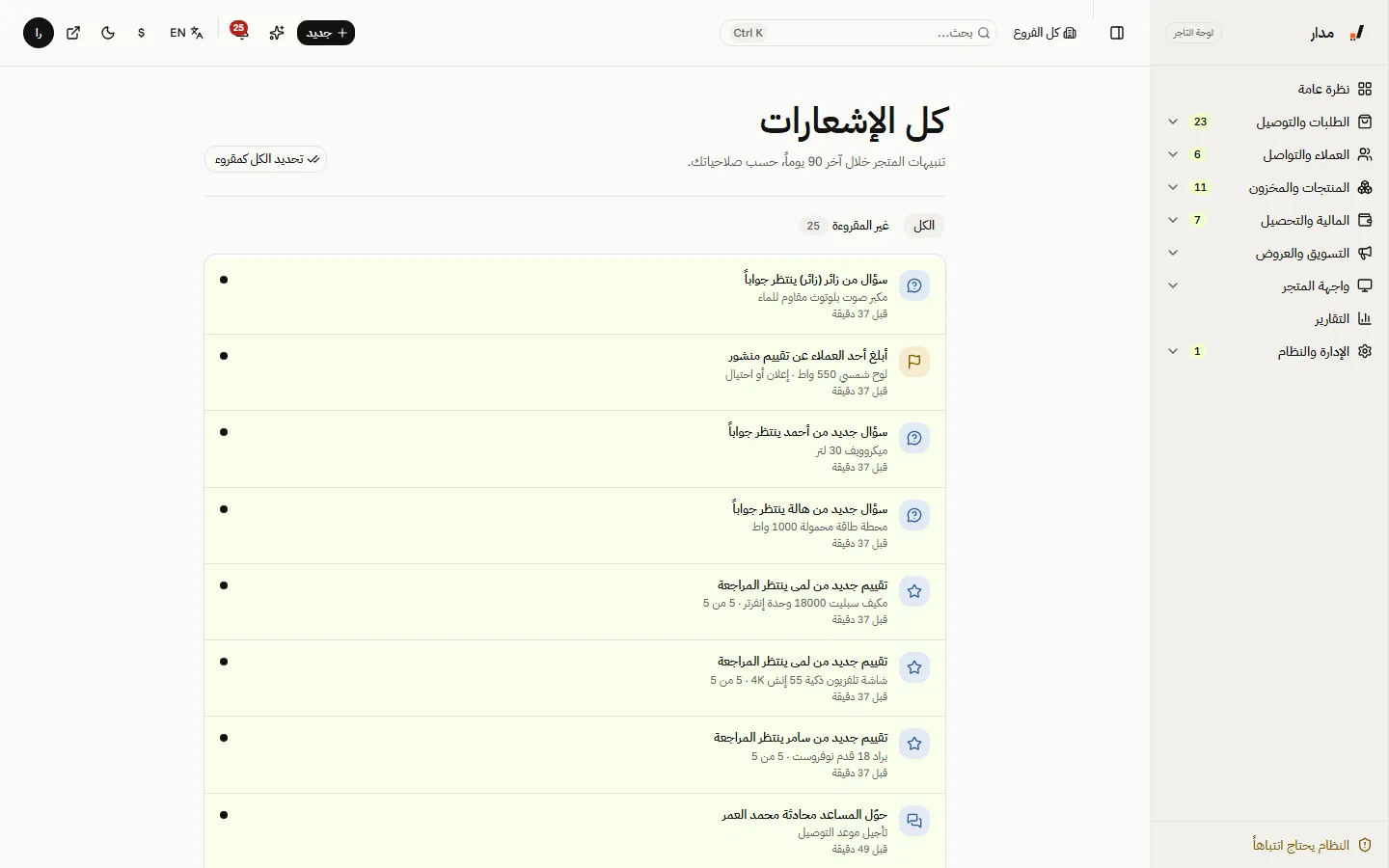Click unread dot on أحمد question notification
Viewport: 1389px width, 868px height.
[x=224, y=432]
